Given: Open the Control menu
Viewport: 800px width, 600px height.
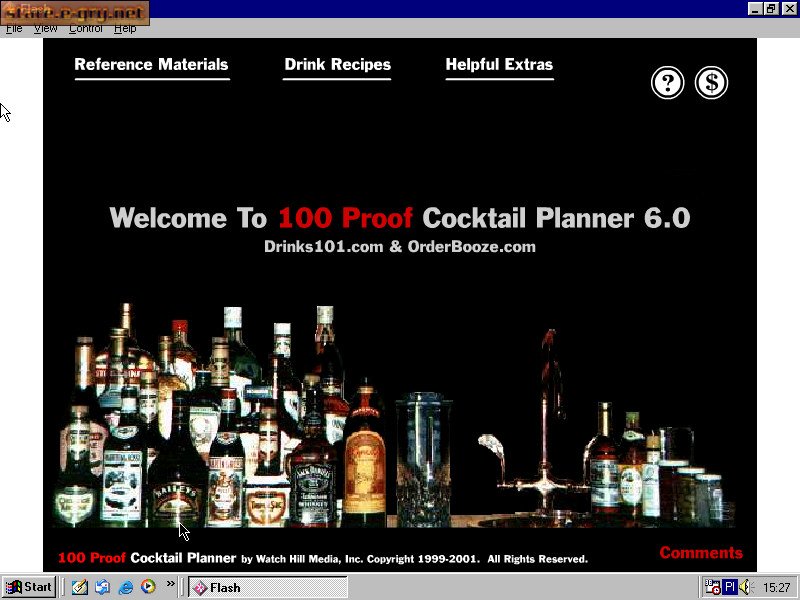Looking at the screenshot, I should click(85, 28).
